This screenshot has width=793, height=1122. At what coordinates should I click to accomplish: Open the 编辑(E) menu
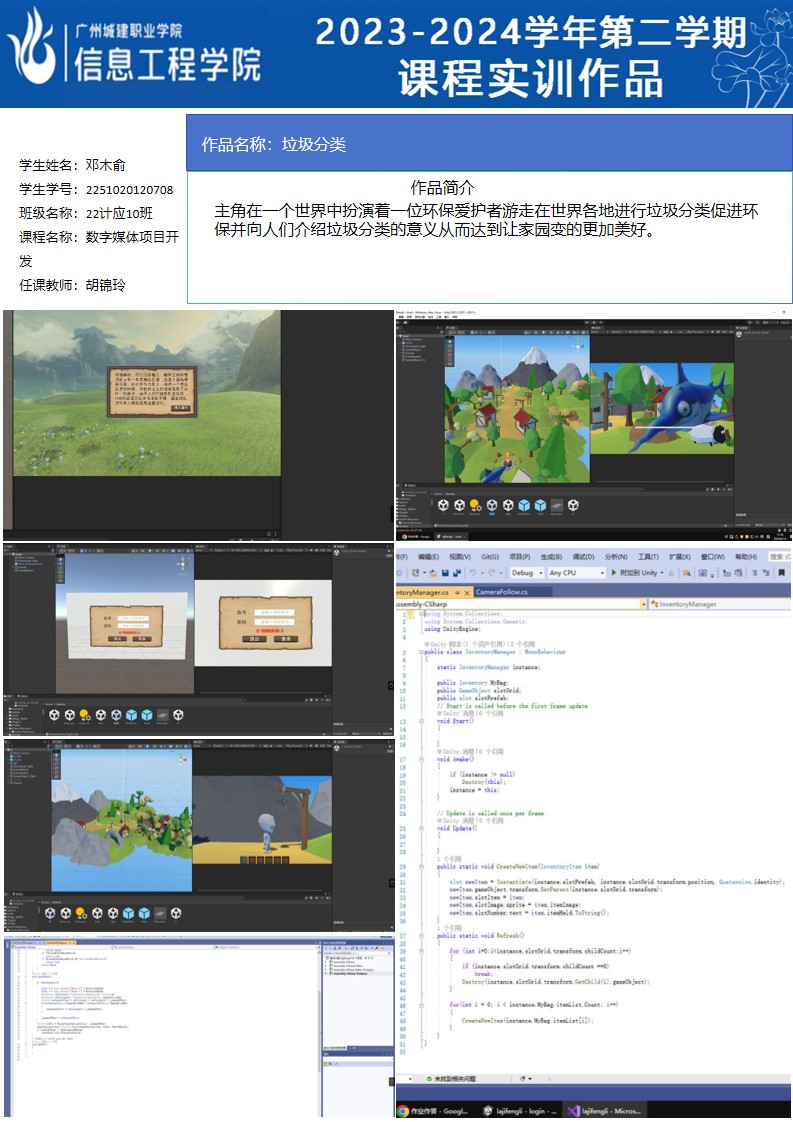(428, 556)
